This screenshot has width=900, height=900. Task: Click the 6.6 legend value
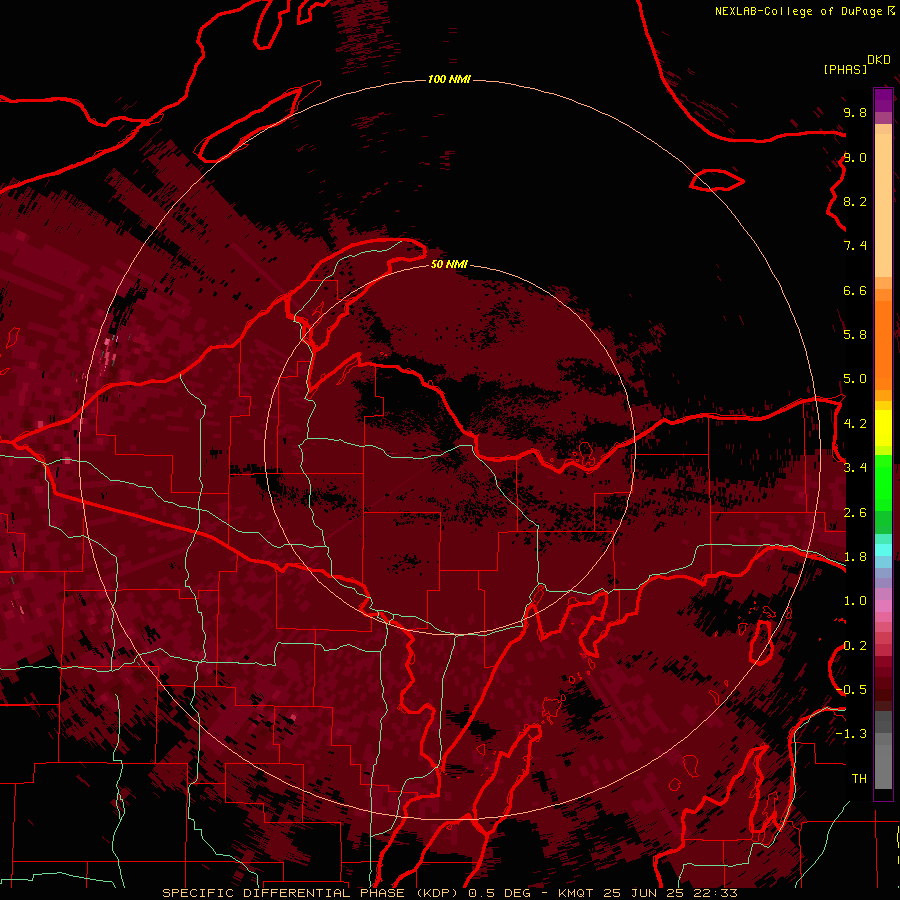[855, 290]
